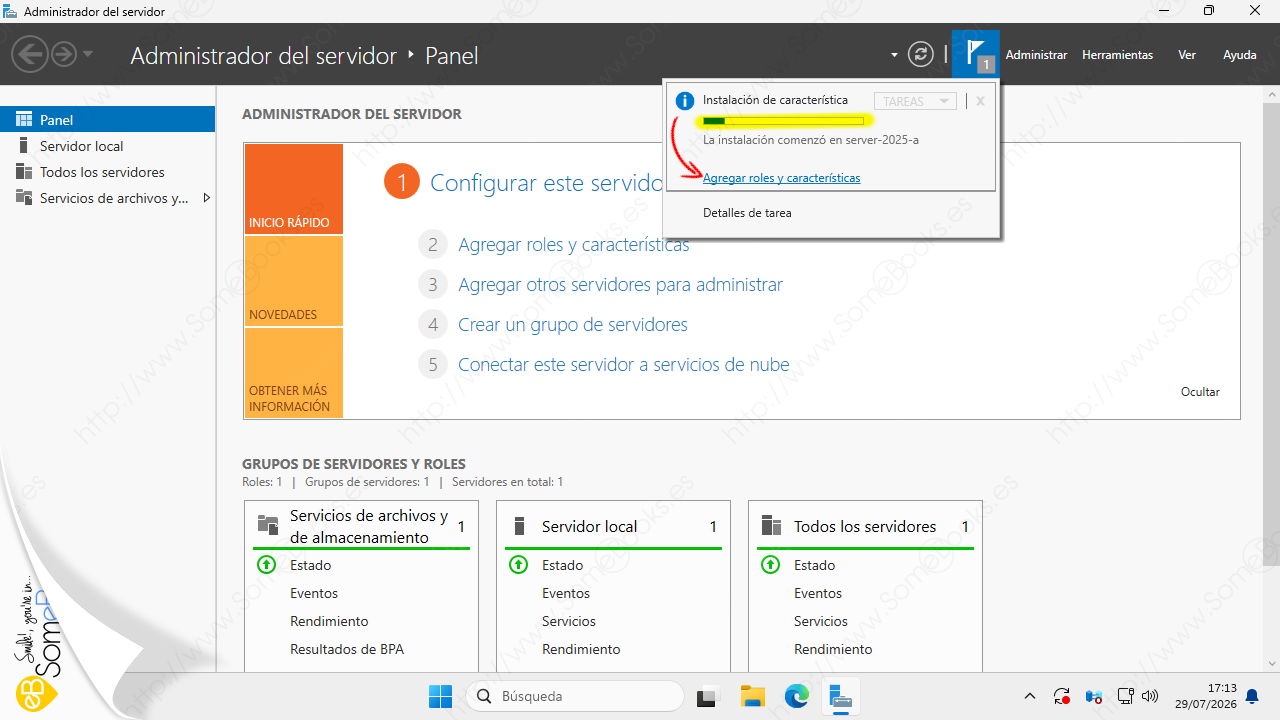Dismiss the notification with the X

pyautogui.click(x=980, y=101)
